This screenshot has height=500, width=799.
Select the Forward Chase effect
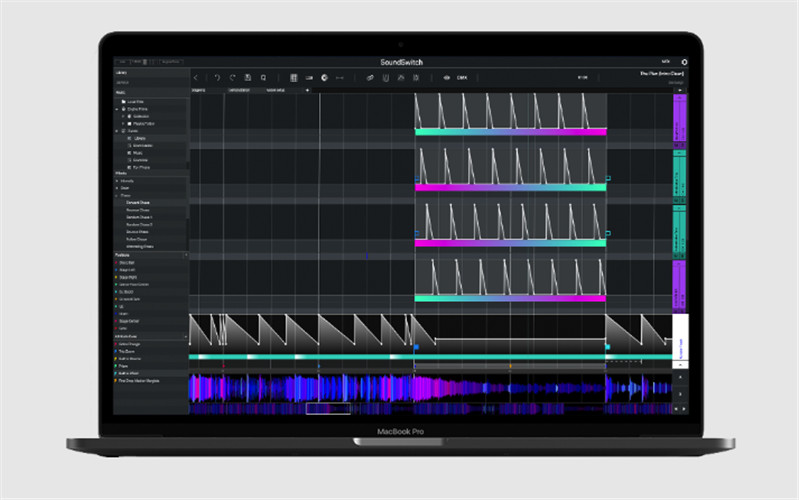[x=138, y=203]
